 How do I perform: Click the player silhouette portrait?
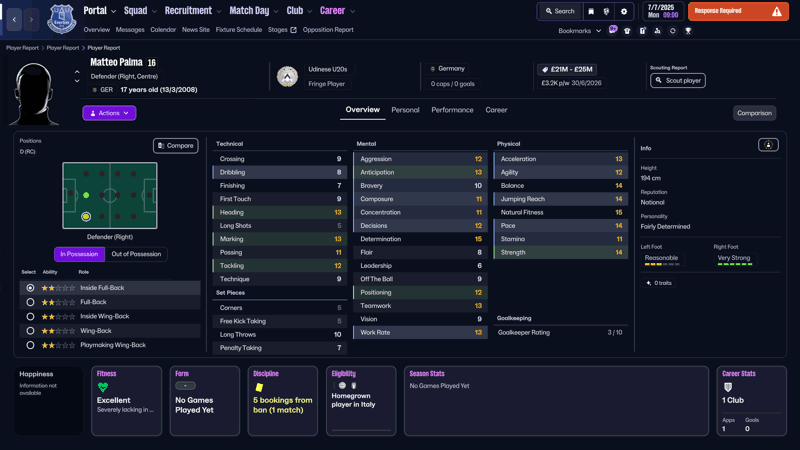tap(34, 93)
